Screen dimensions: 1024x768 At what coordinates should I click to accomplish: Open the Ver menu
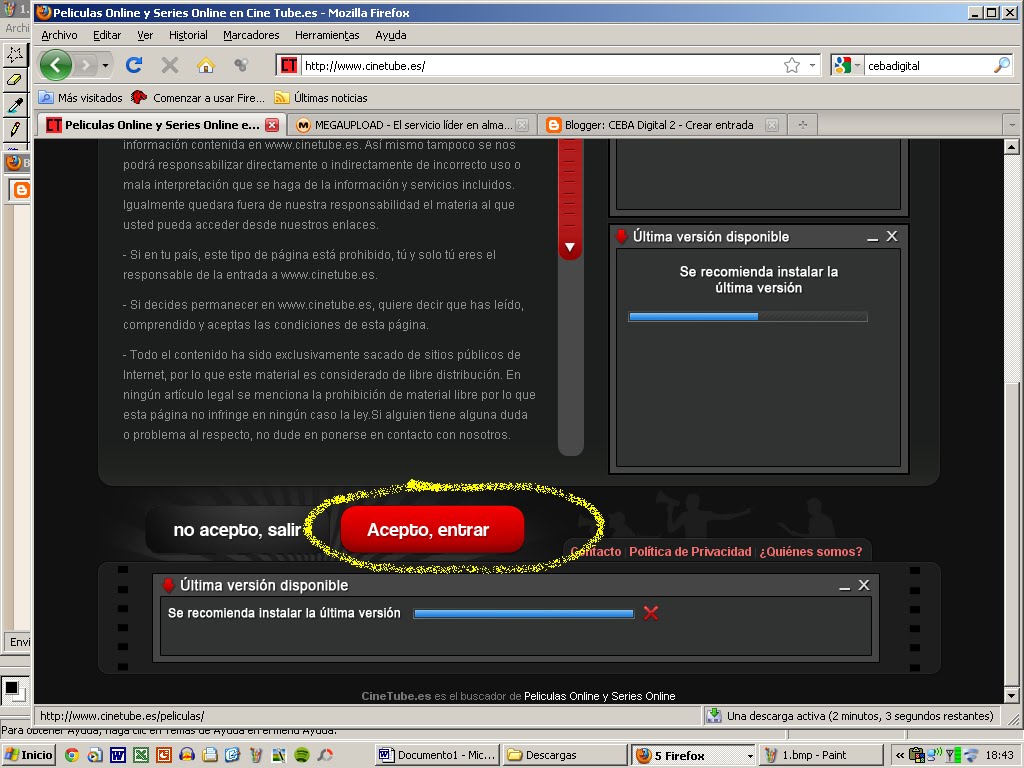[145, 35]
